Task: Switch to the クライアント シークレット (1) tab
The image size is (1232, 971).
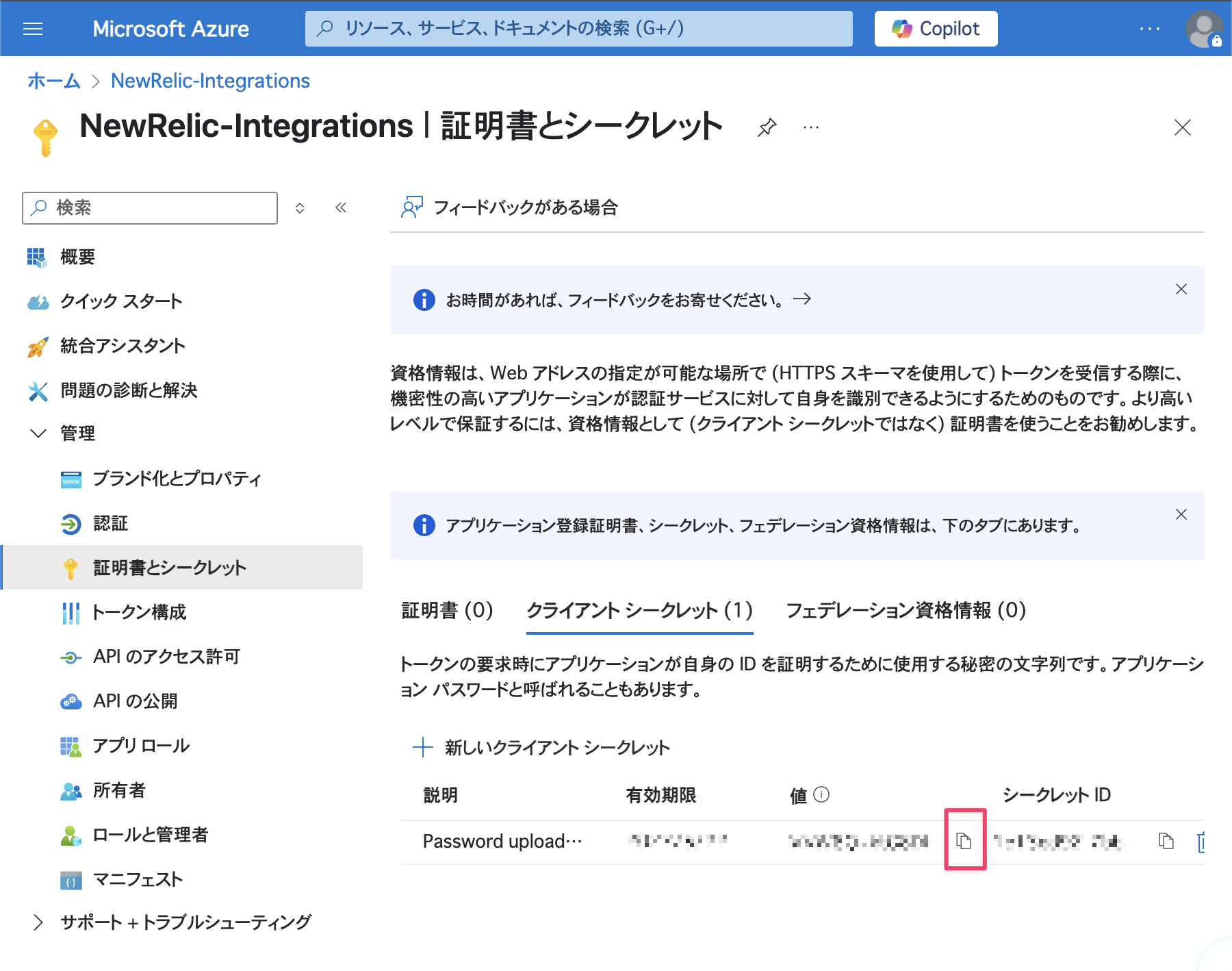Action: coord(639,610)
